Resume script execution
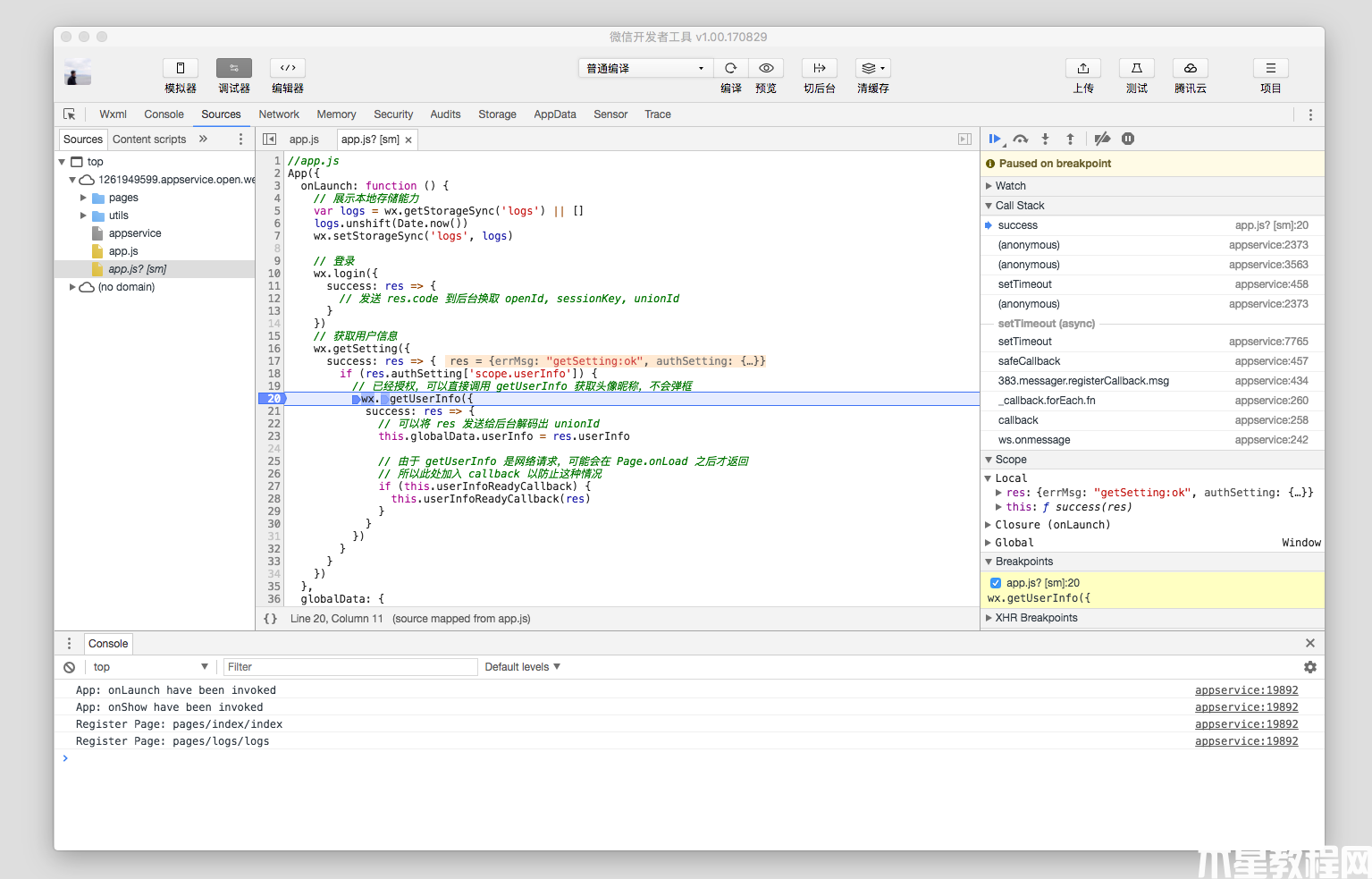 [996, 139]
